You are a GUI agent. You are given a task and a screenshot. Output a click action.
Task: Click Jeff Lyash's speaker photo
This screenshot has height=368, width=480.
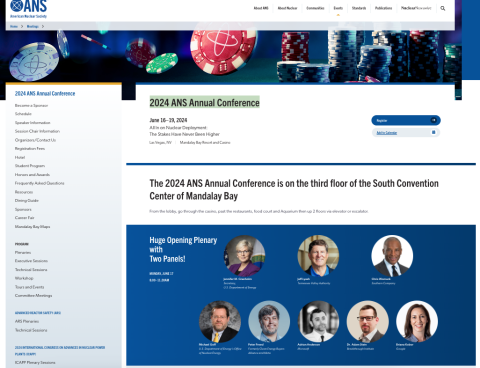click(x=318, y=256)
